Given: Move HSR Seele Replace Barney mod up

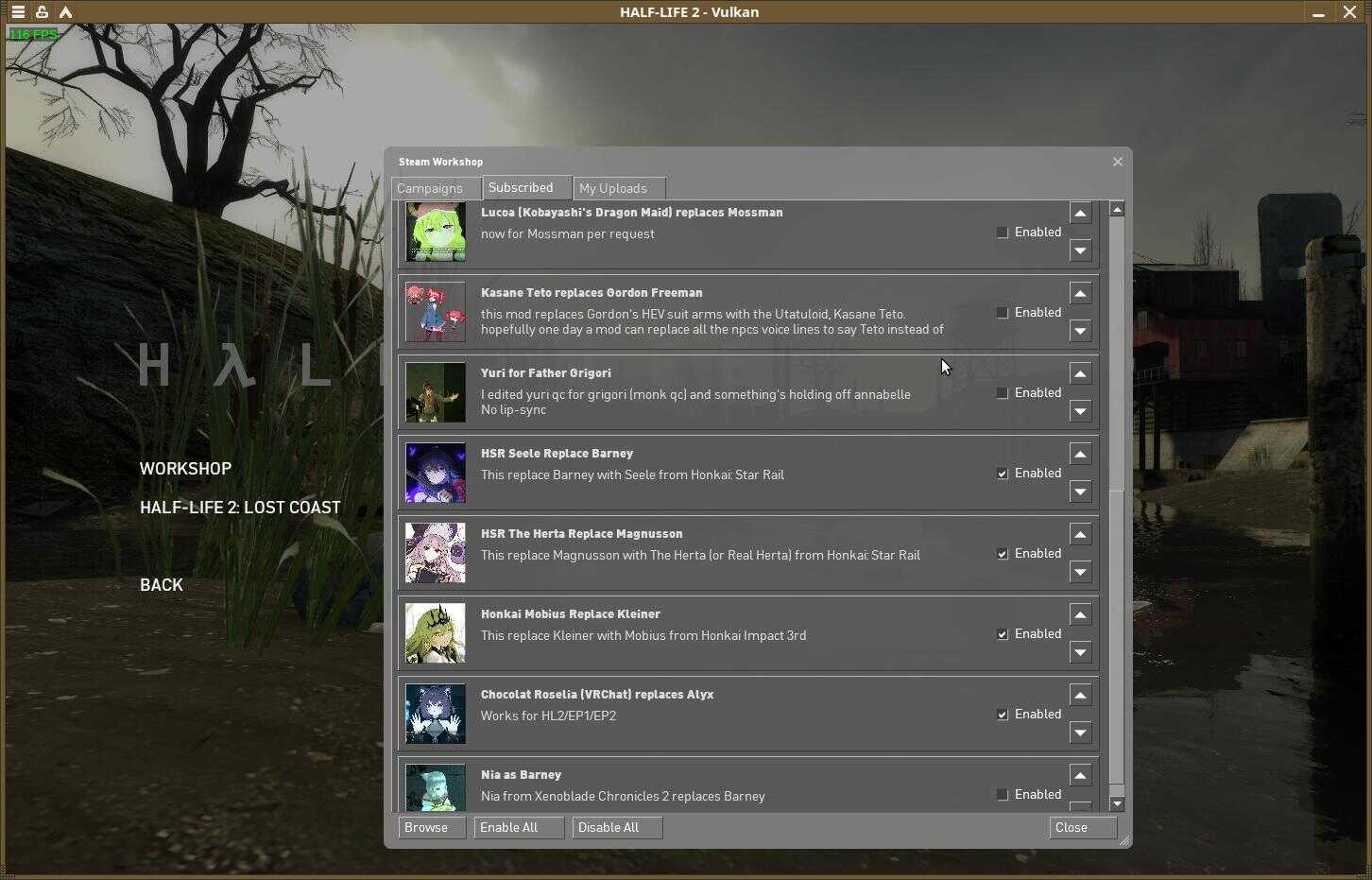Looking at the screenshot, I should (x=1080, y=454).
